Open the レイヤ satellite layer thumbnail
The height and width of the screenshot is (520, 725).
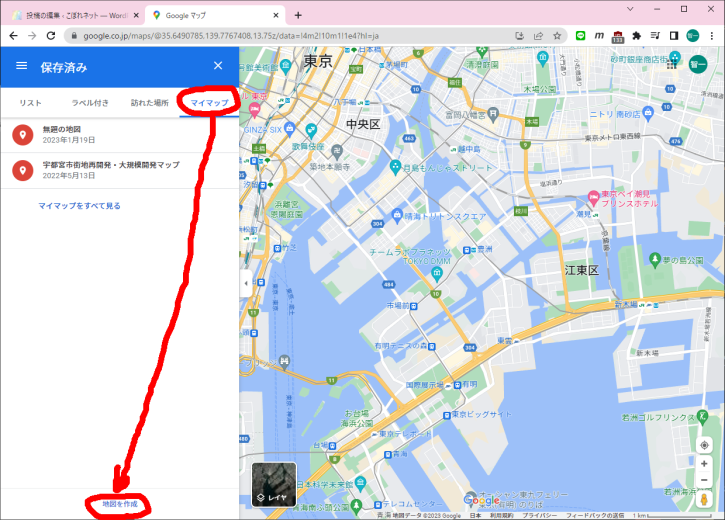(274, 484)
